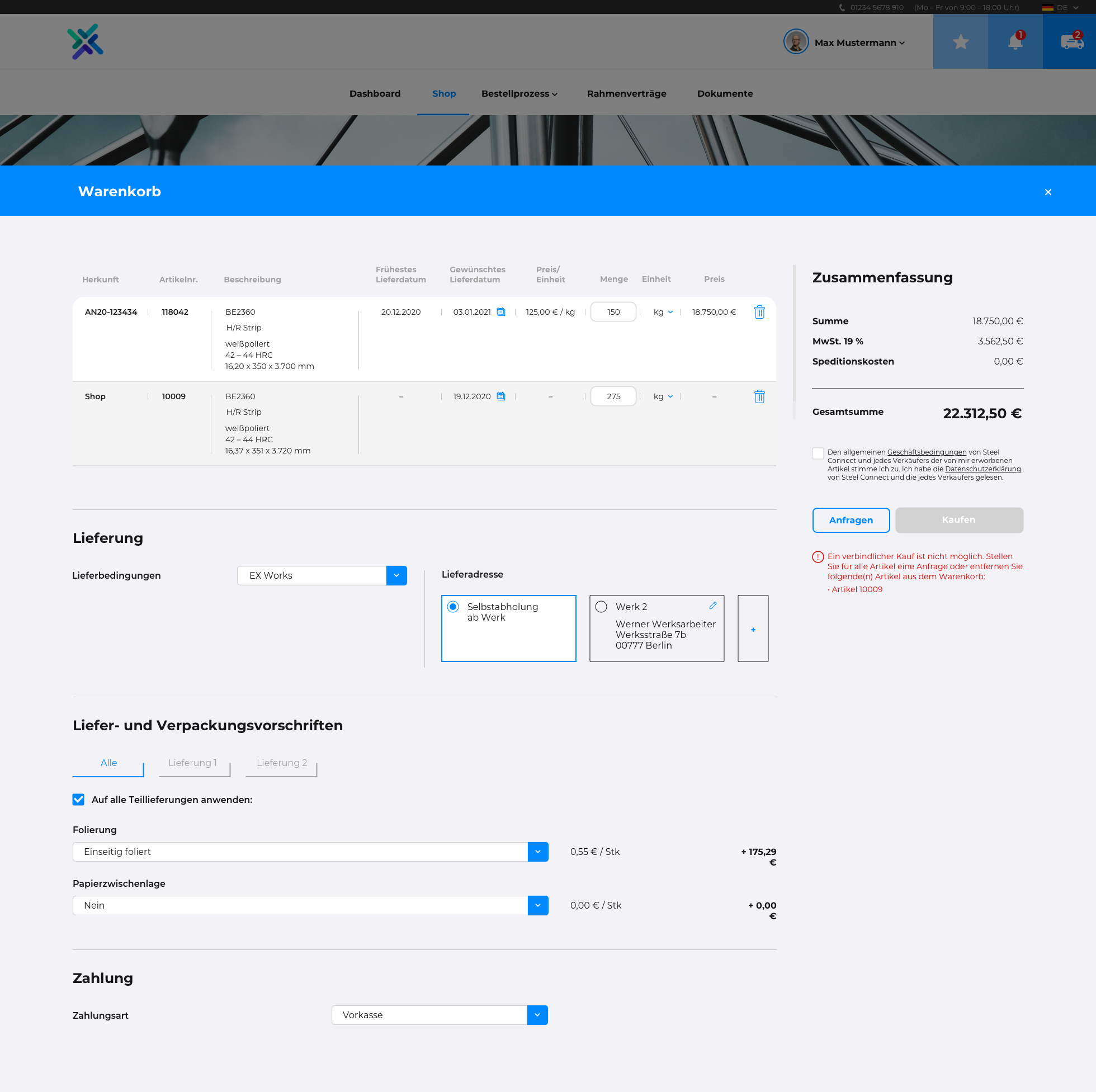
Task: Open calendar for date 03.01.2021
Action: 500,312
